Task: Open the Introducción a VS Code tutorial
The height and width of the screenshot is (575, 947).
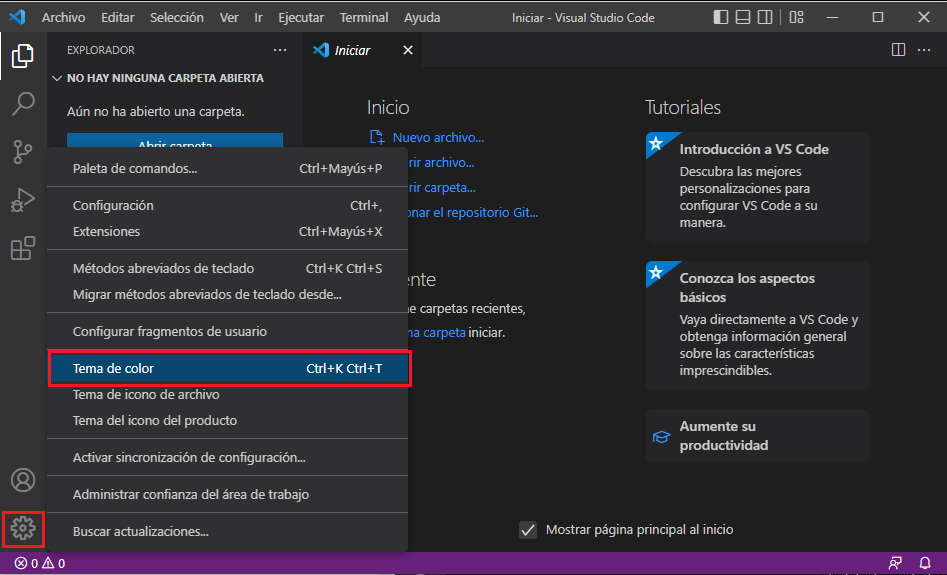Action: pos(757,187)
